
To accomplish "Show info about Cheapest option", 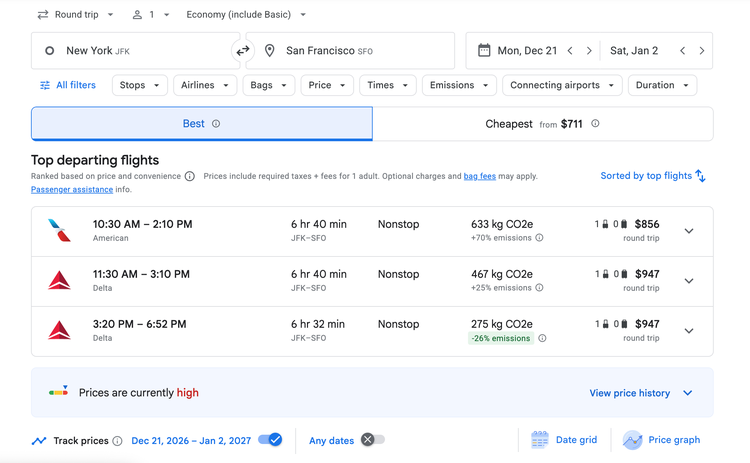I will 595,123.
